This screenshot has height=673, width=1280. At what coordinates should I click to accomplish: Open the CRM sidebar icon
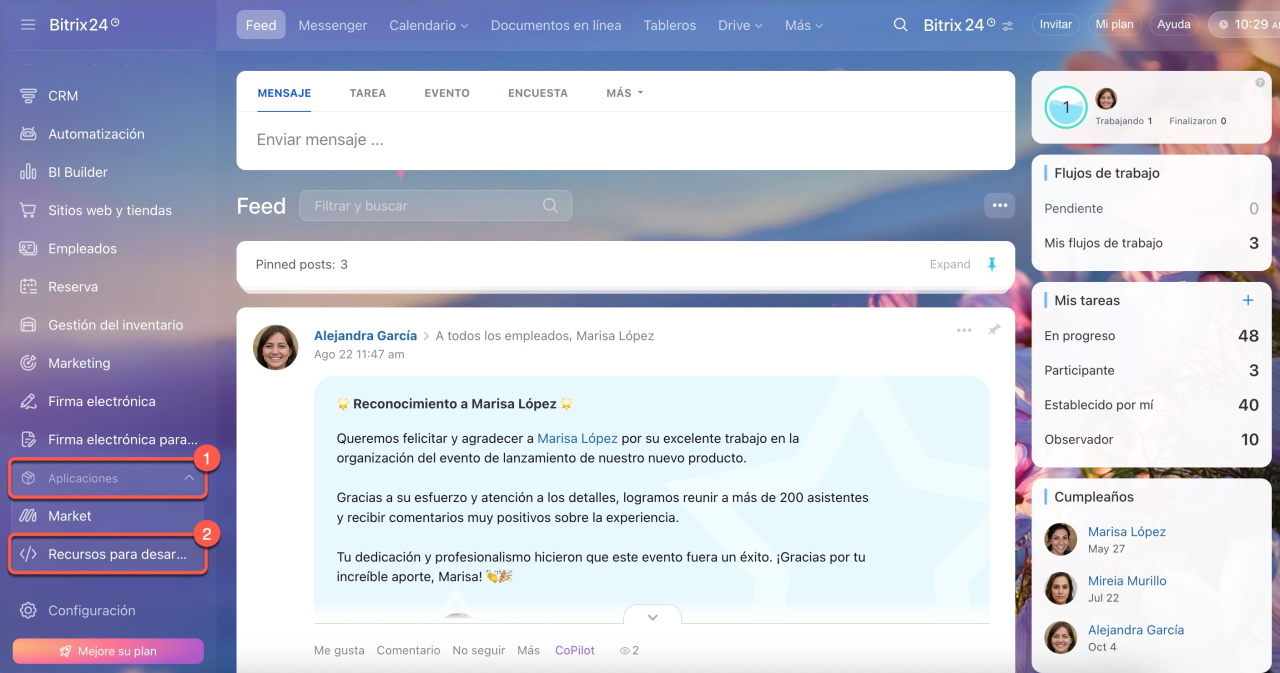coord(28,96)
